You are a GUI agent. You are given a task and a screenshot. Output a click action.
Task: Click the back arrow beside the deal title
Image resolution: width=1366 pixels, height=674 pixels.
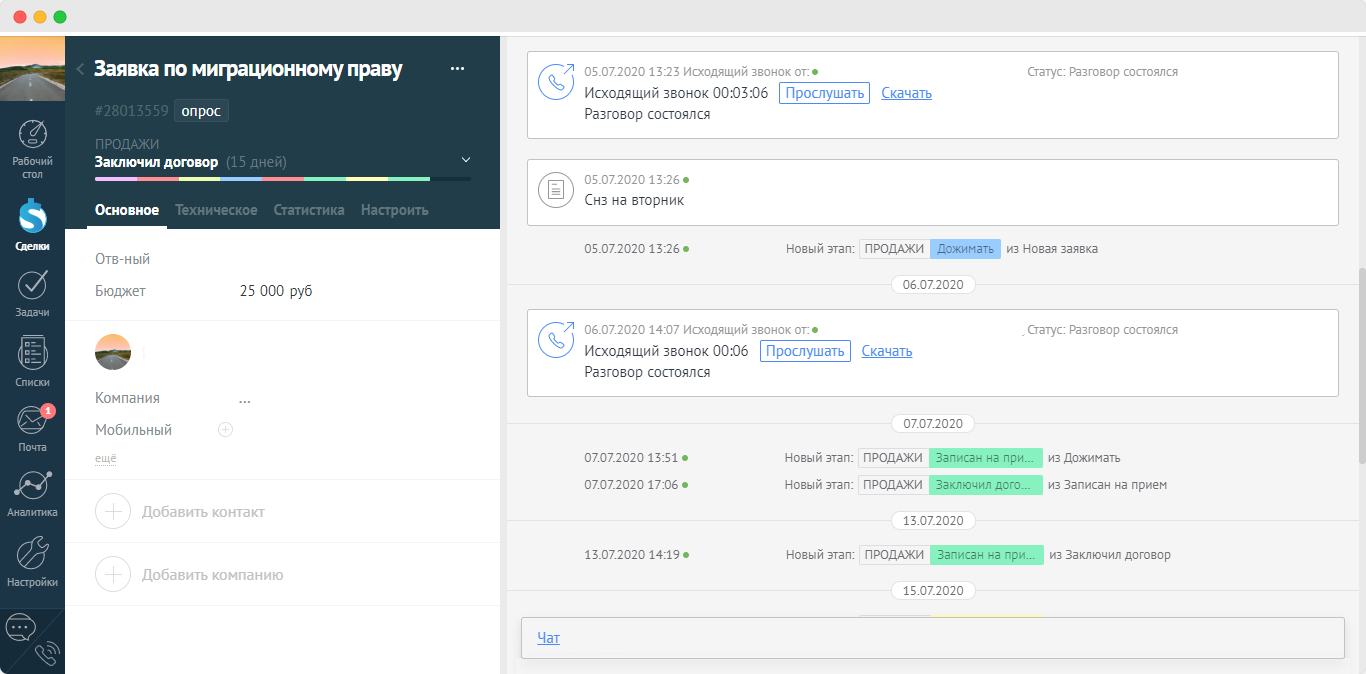[x=80, y=69]
